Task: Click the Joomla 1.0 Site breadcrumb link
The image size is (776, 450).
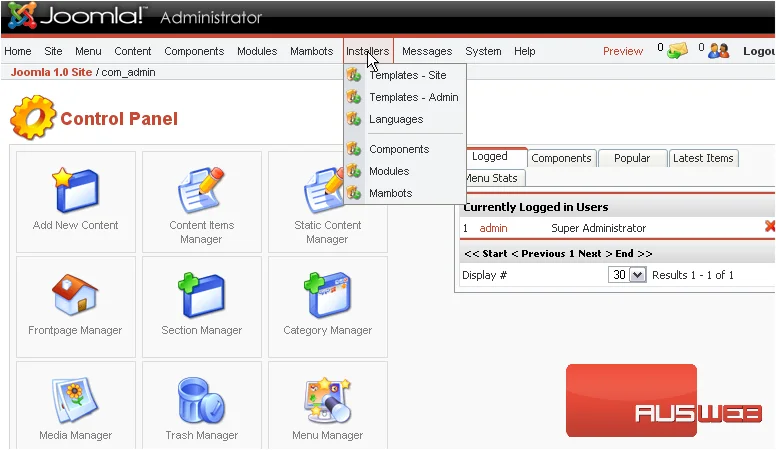Action: coord(51,72)
